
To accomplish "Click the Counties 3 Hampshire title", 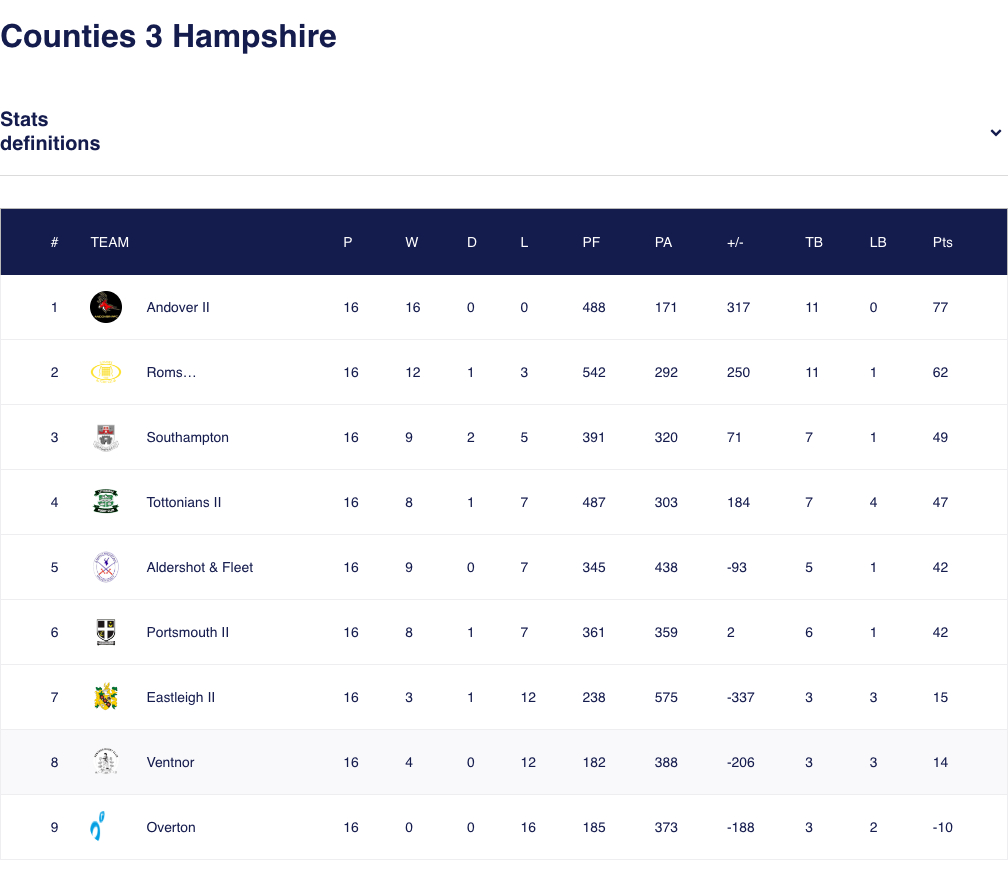I will click(x=168, y=36).
